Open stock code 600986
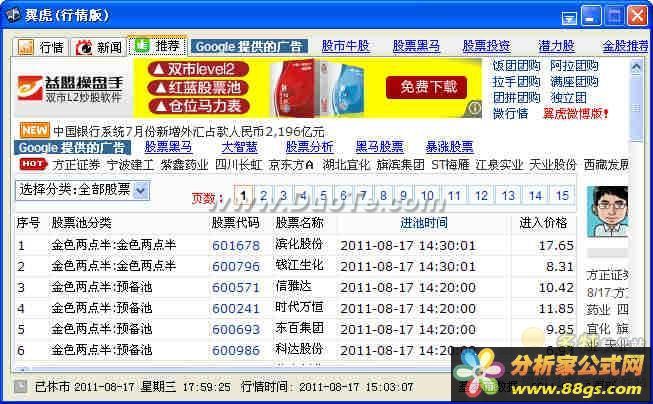Viewport: 653px width, 404px height. click(x=236, y=350)
